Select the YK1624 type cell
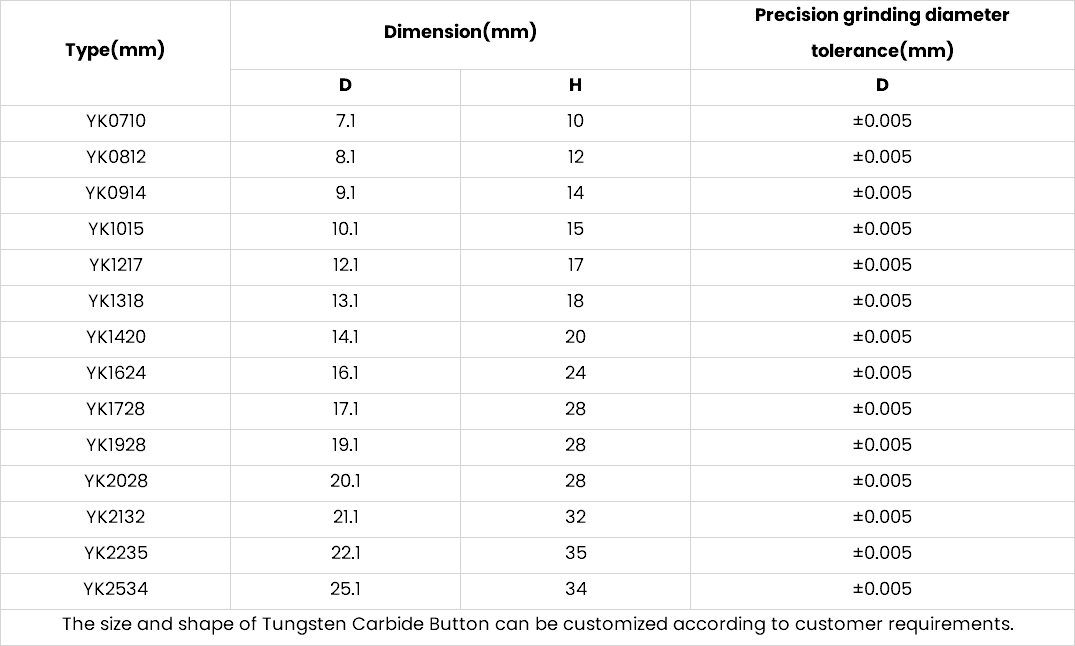Image resolution: width=1075 pixels, height=646 pixels. tap(116, 373)
